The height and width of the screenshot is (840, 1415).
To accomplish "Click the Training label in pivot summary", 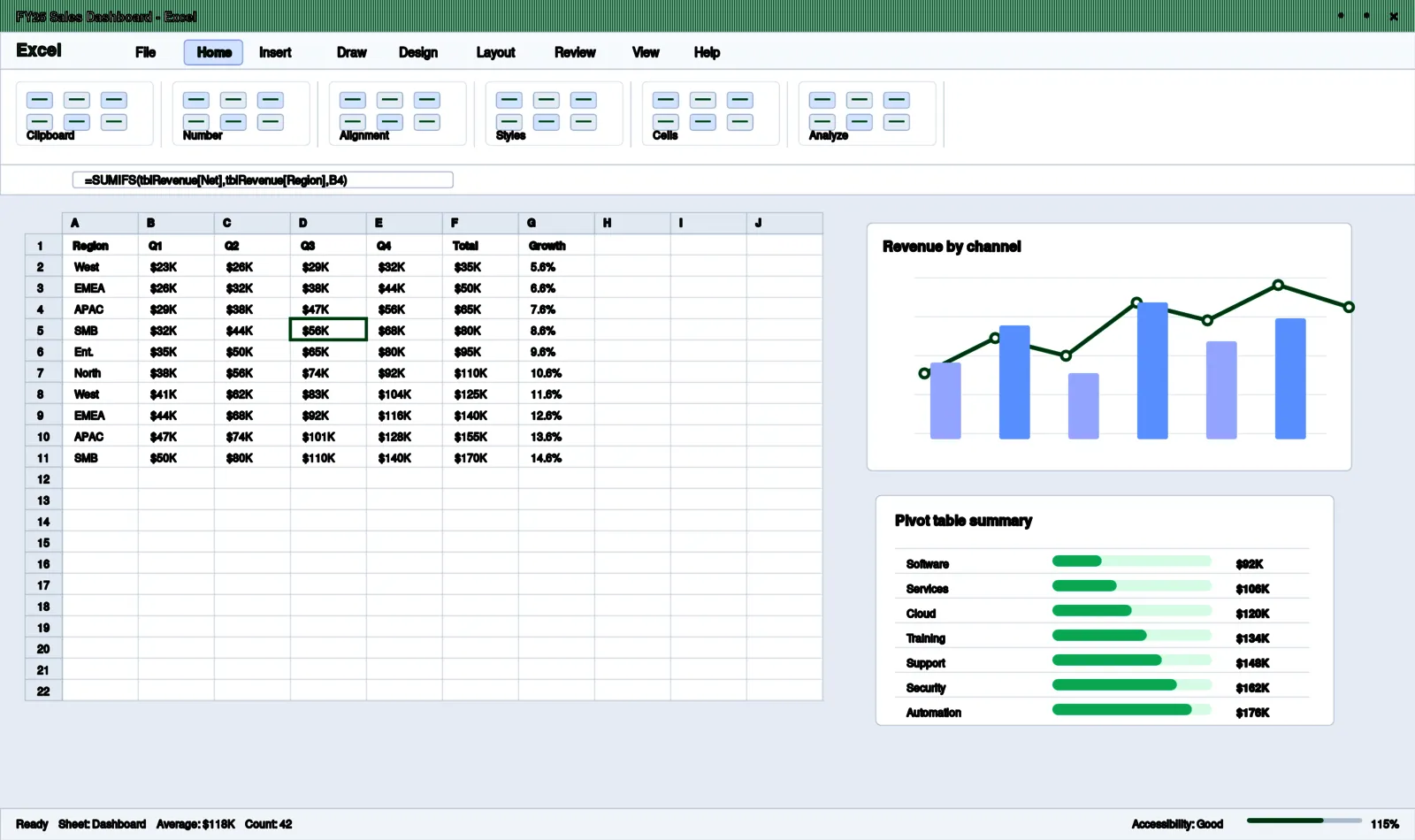I will pos(926,638).
